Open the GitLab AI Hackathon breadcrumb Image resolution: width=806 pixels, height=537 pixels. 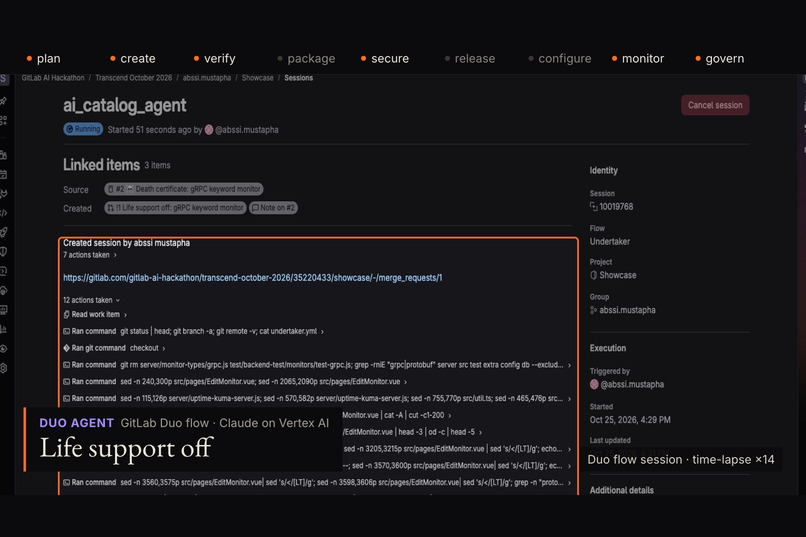tap(53, 78)
